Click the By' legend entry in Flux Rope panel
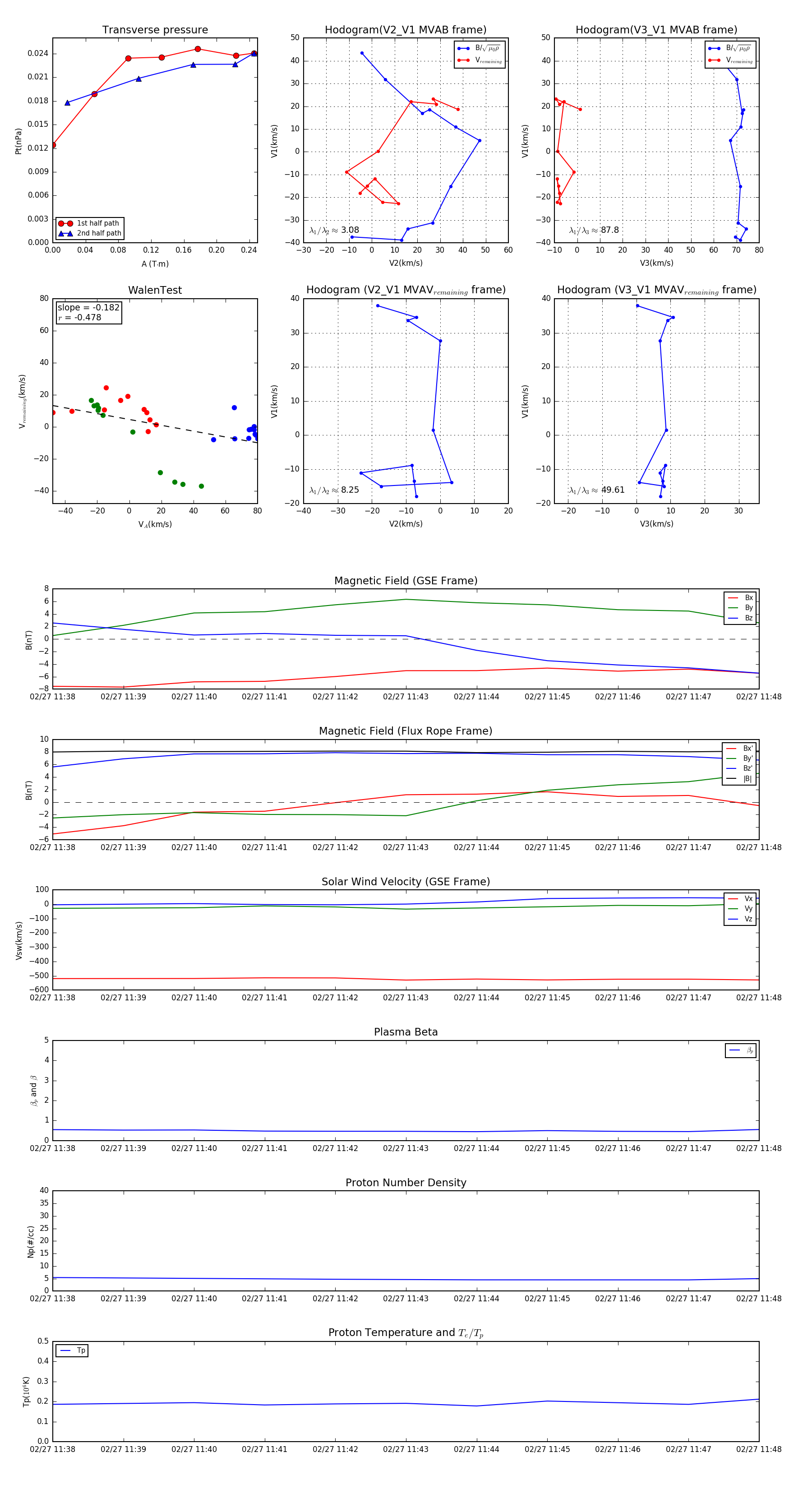Image resolution: width=812 pixels, height=1489 pixels. coord(740,758)
